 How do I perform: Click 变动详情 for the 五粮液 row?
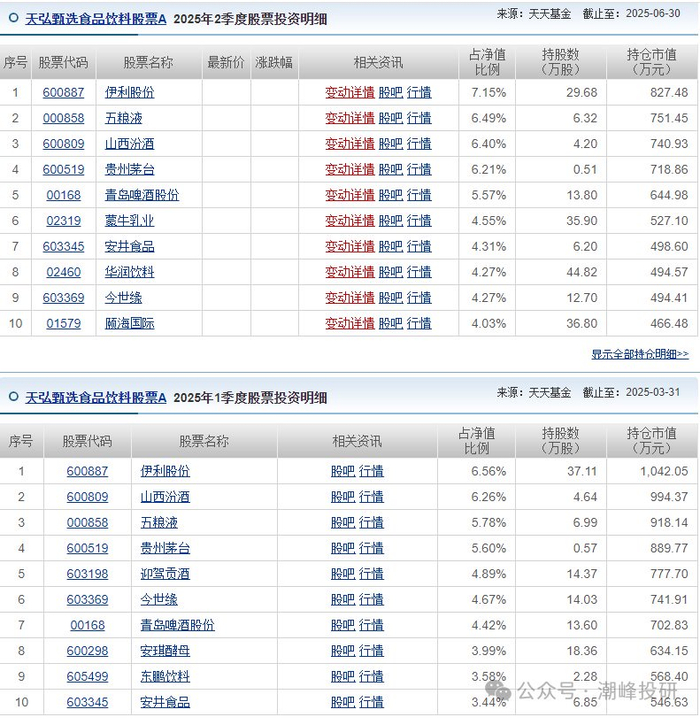click(x=350, y=118)
